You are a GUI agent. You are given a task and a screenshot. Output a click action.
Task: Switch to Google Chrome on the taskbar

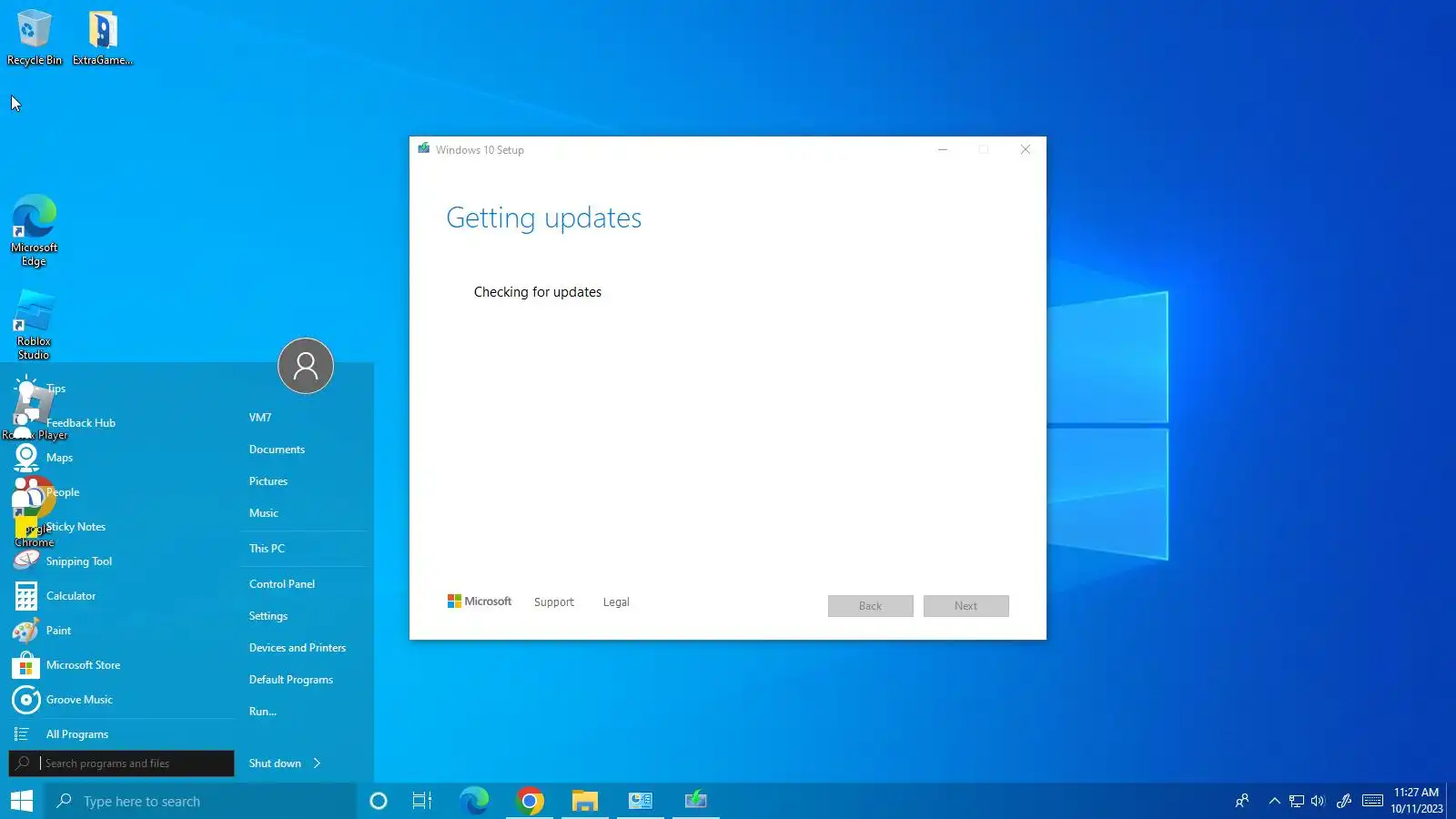coord(530,801)
